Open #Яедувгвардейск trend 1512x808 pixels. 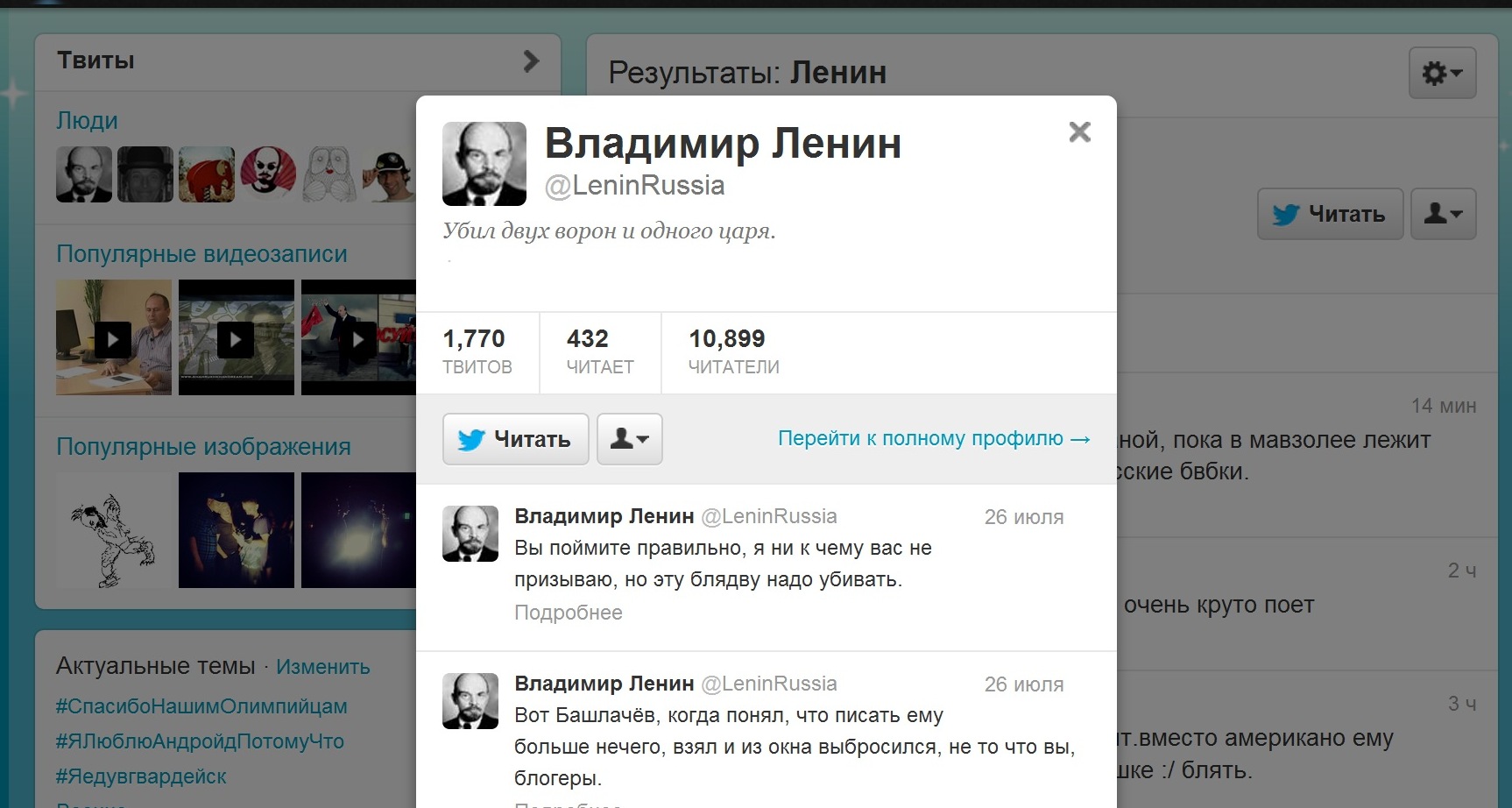(141, 776)
